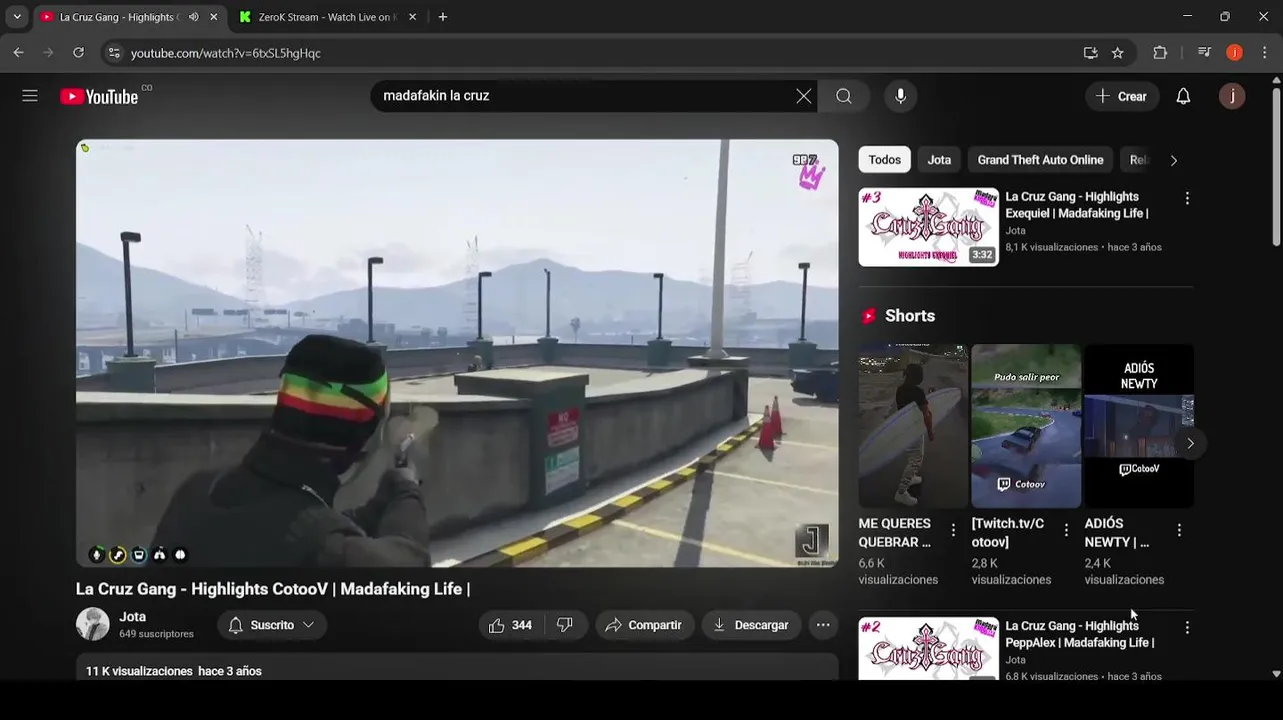The width and height of the screenshot is (1283, 720).
Task: Open Shorts section heading
Action: pos(909,316)
